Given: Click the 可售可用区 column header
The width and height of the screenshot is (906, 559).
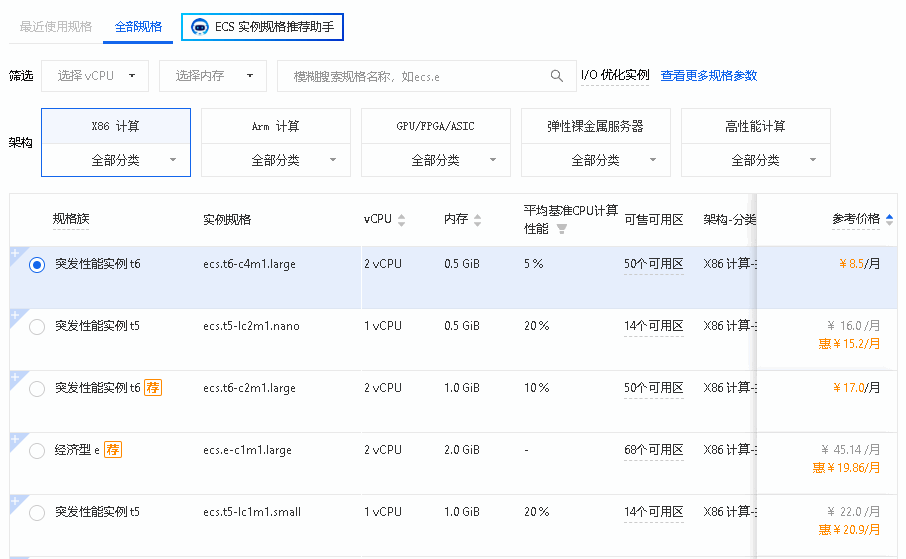Looking at the screenshot, I should click(x=653, y=220).
